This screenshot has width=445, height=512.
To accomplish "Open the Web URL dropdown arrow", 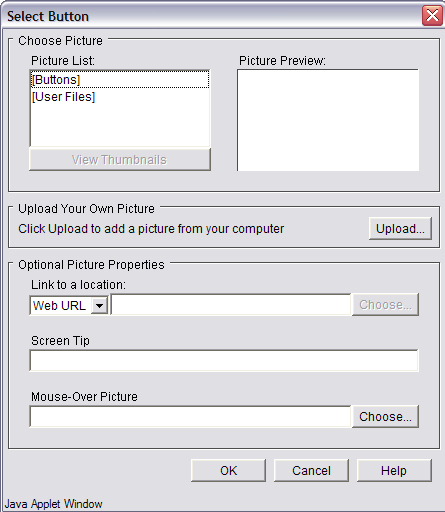I will click(x=99, y=305).
